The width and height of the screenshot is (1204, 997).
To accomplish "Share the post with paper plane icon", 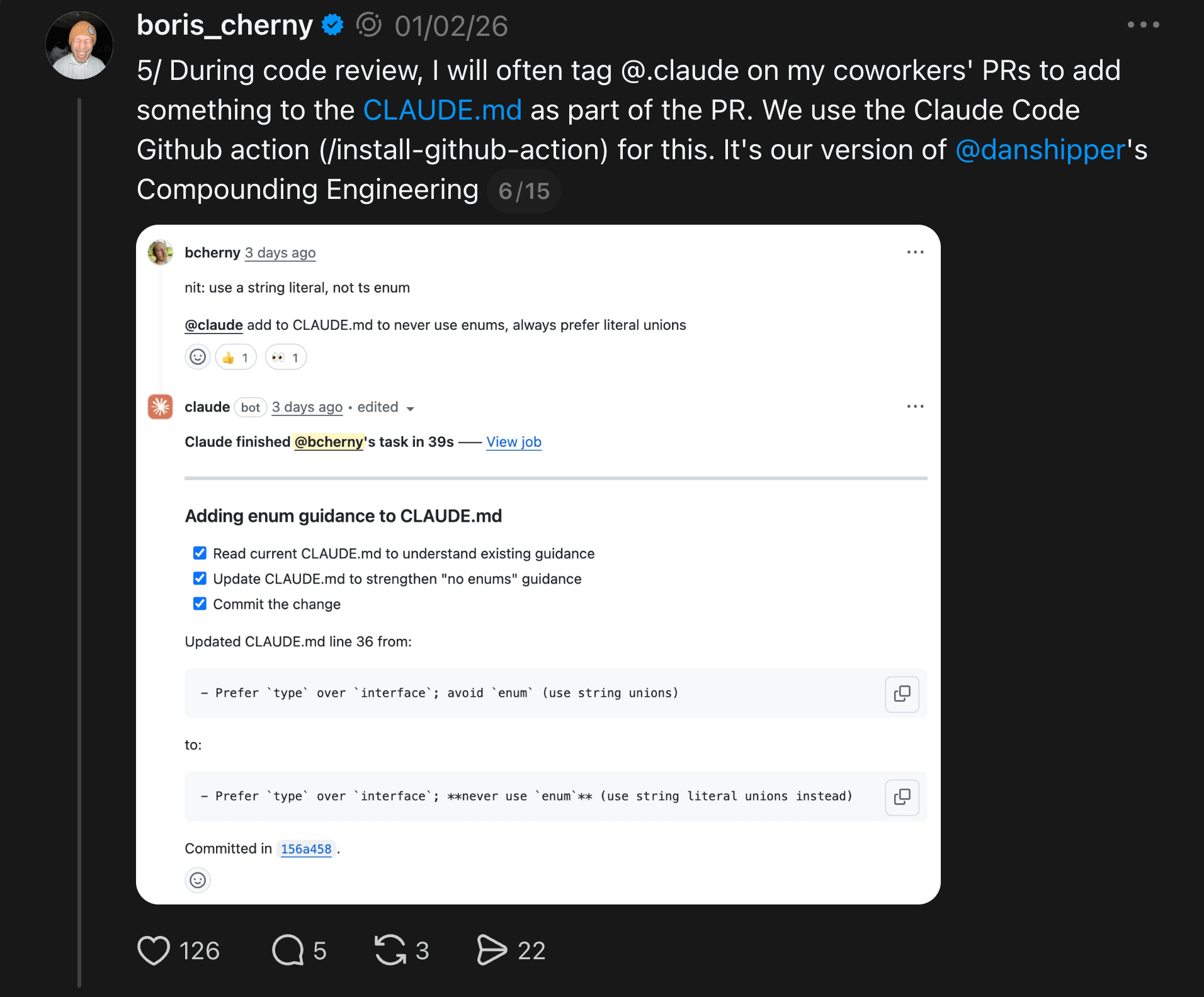I will point(492,950).
